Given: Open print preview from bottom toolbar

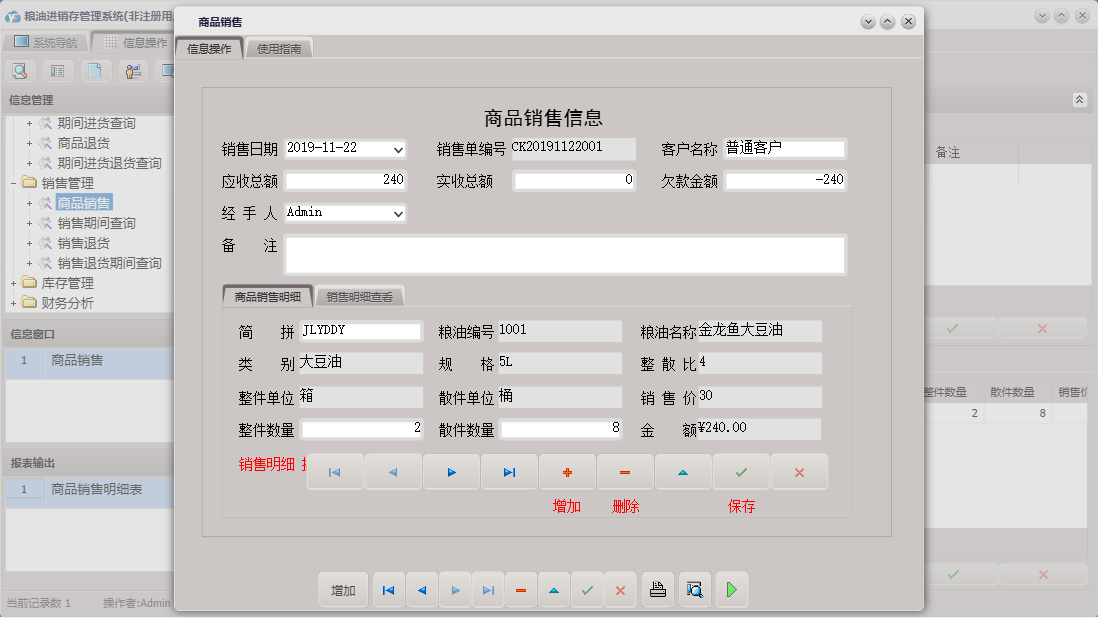Looking at the screenshot, I should [x=695, y=590].
